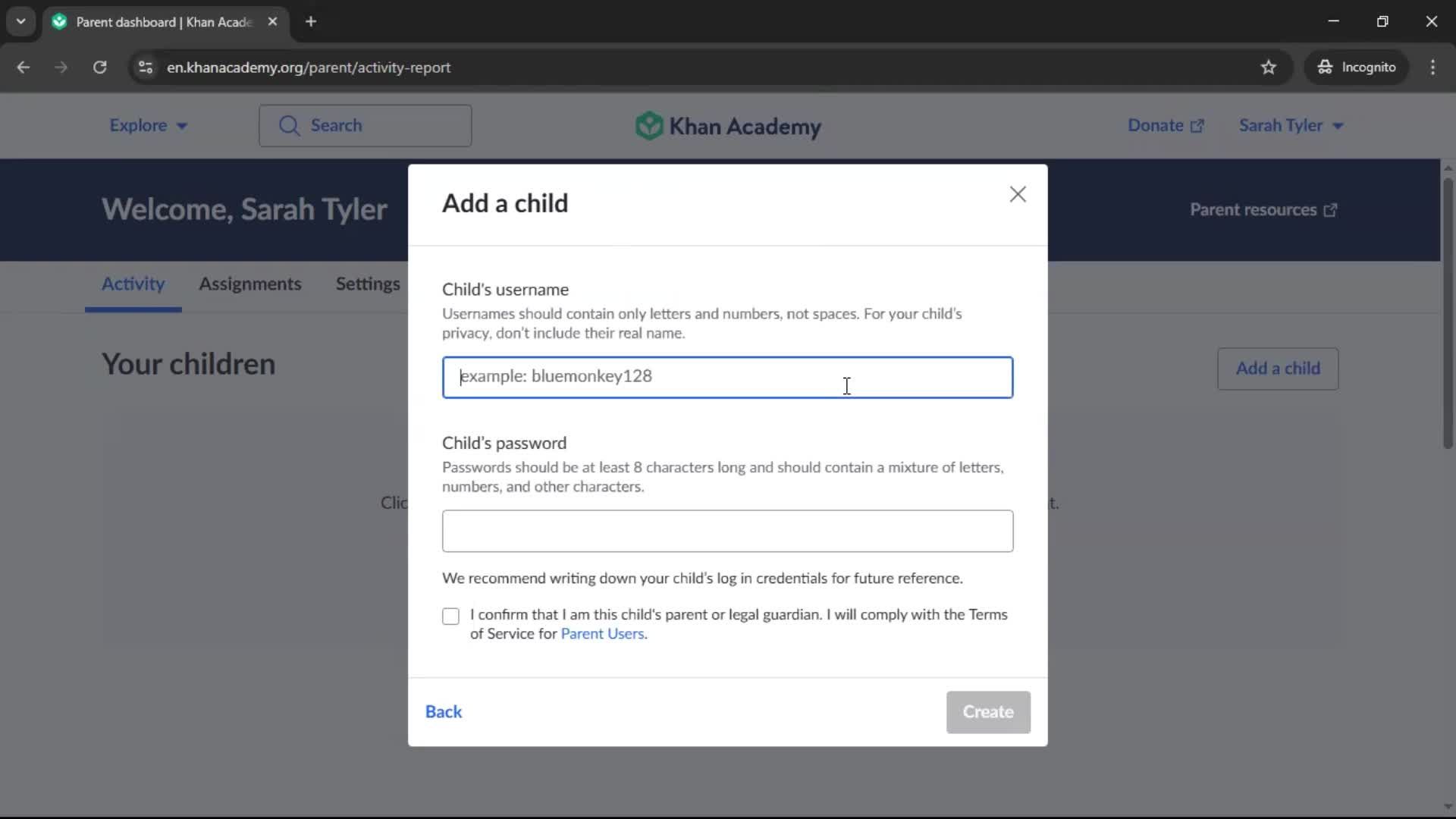The height and width of the screenshot is (819, 1456).
Task: Open a new browser tab
Action: (x=311, y=21)
